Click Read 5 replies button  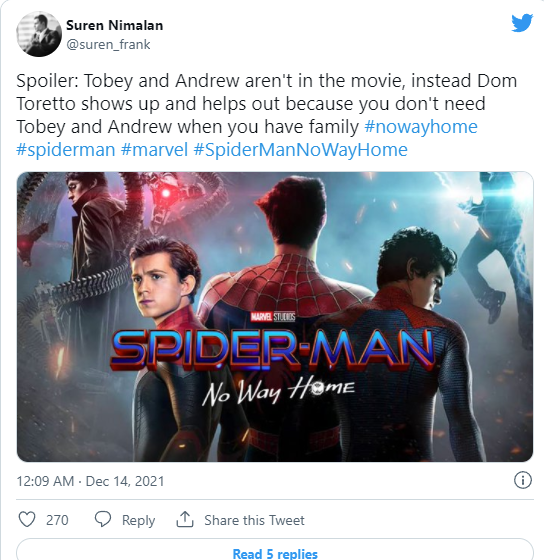click(275, 550)
